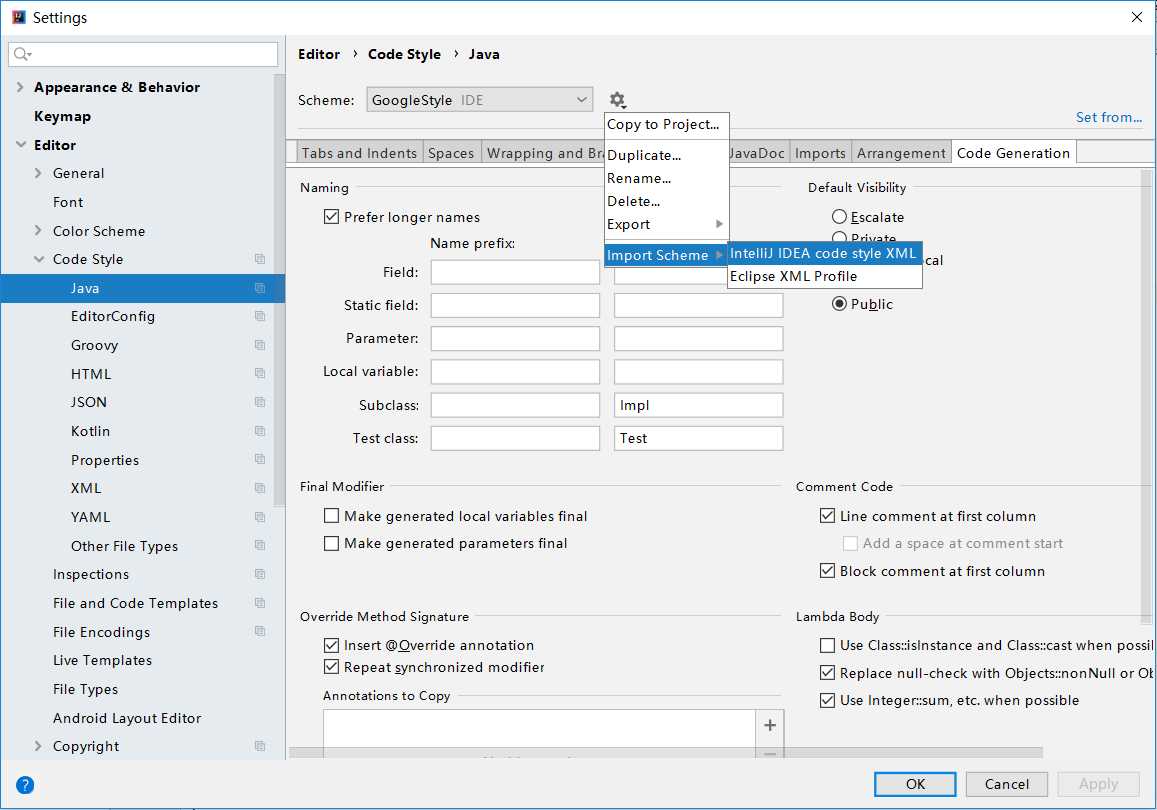Viewport: 1157px width, 810px height.
Task: Click the Test class suffix field
Action: pos(698,438)
